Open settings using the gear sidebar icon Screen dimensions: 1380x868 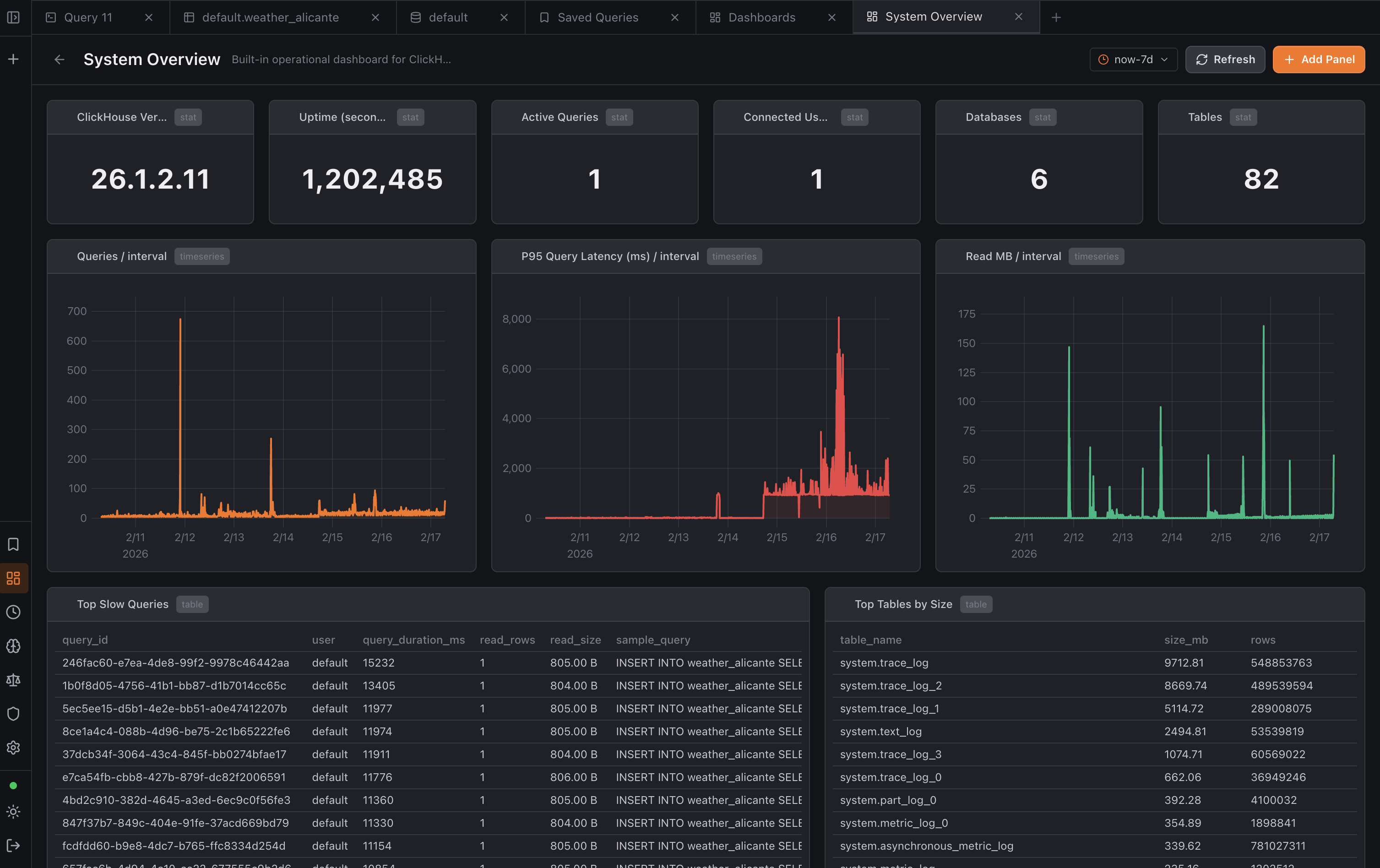14,747
